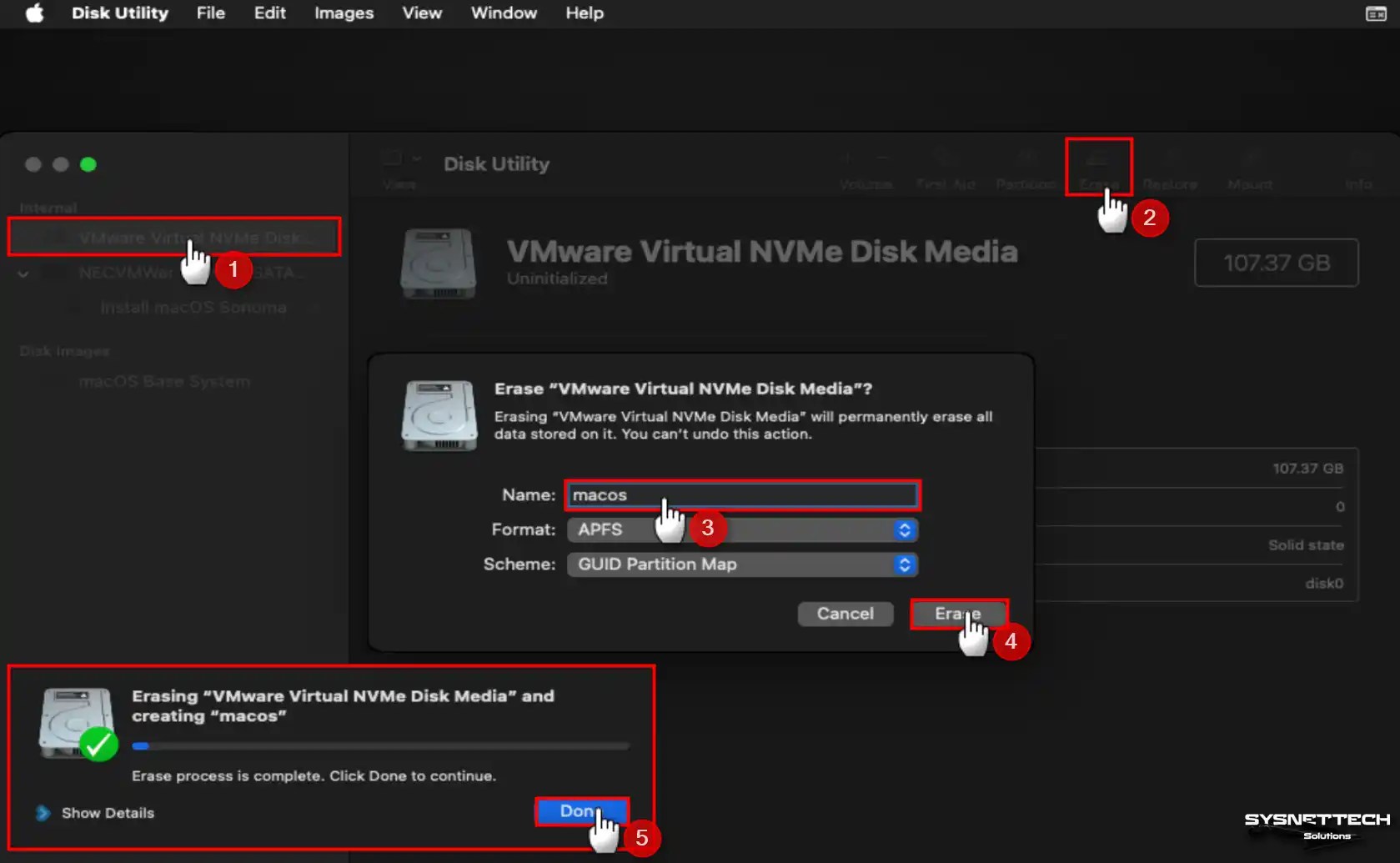Open the Apple menu
The image size is (1400, 863).
tap(34, 13)
